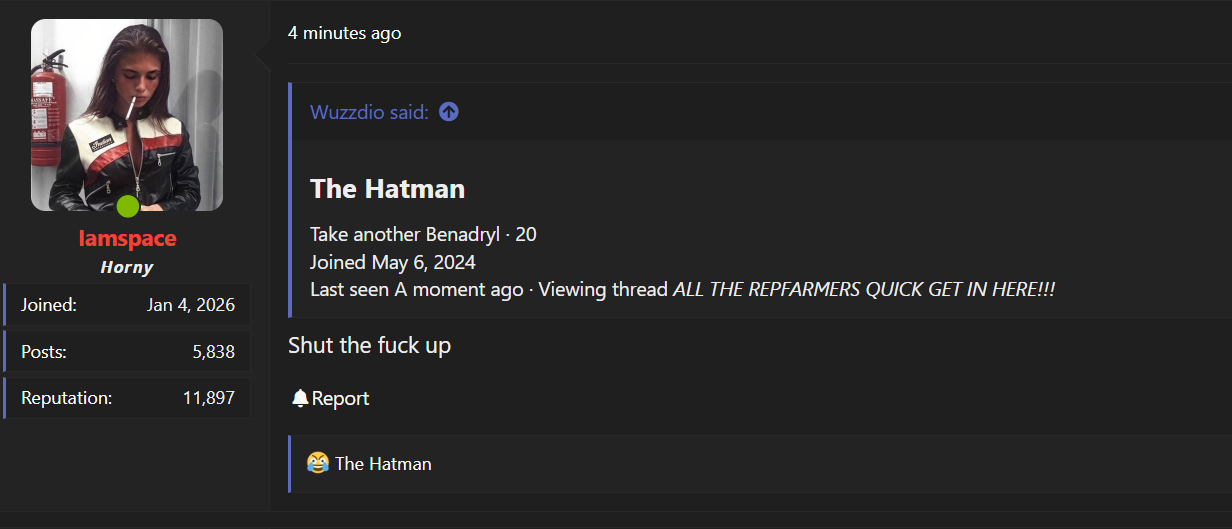Open the "Wuzzdio said:" quote source link
This screenshot has width=1232, height=529.
click(369, 112)
